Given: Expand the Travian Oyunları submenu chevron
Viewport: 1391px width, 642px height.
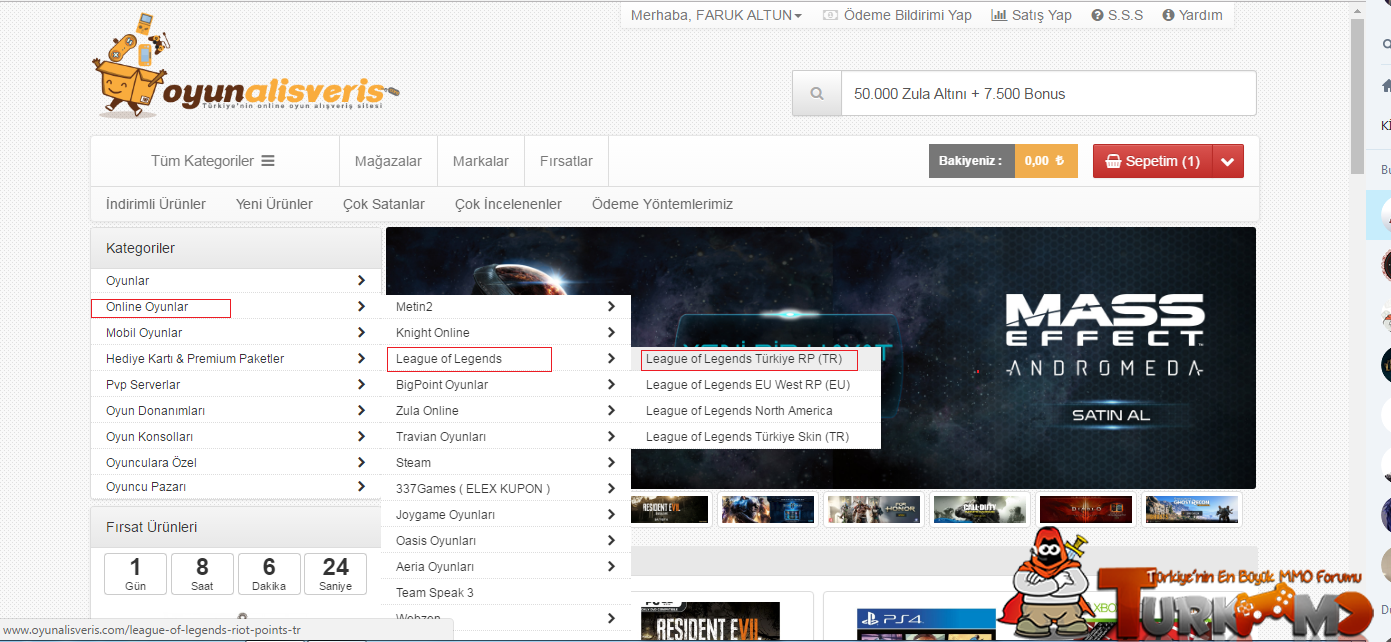Looking at the screenshot, I should (611, 436).
